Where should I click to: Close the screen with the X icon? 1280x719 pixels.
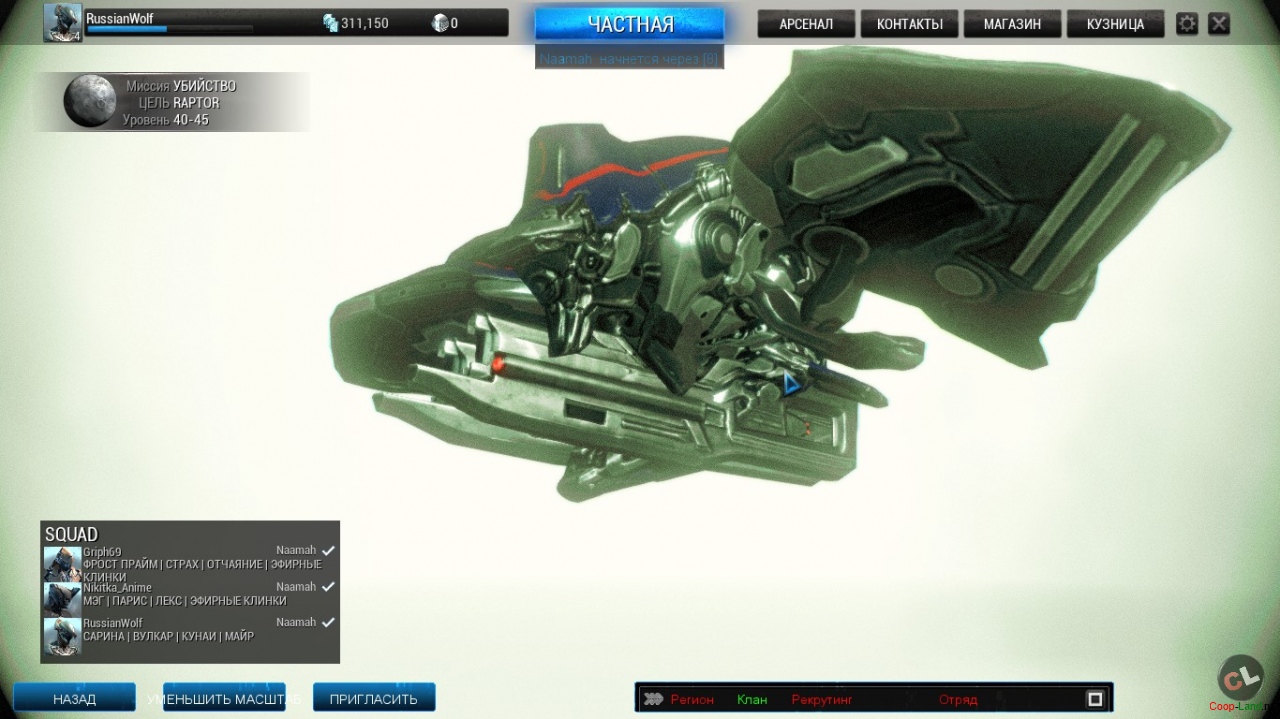point(1218,23)
